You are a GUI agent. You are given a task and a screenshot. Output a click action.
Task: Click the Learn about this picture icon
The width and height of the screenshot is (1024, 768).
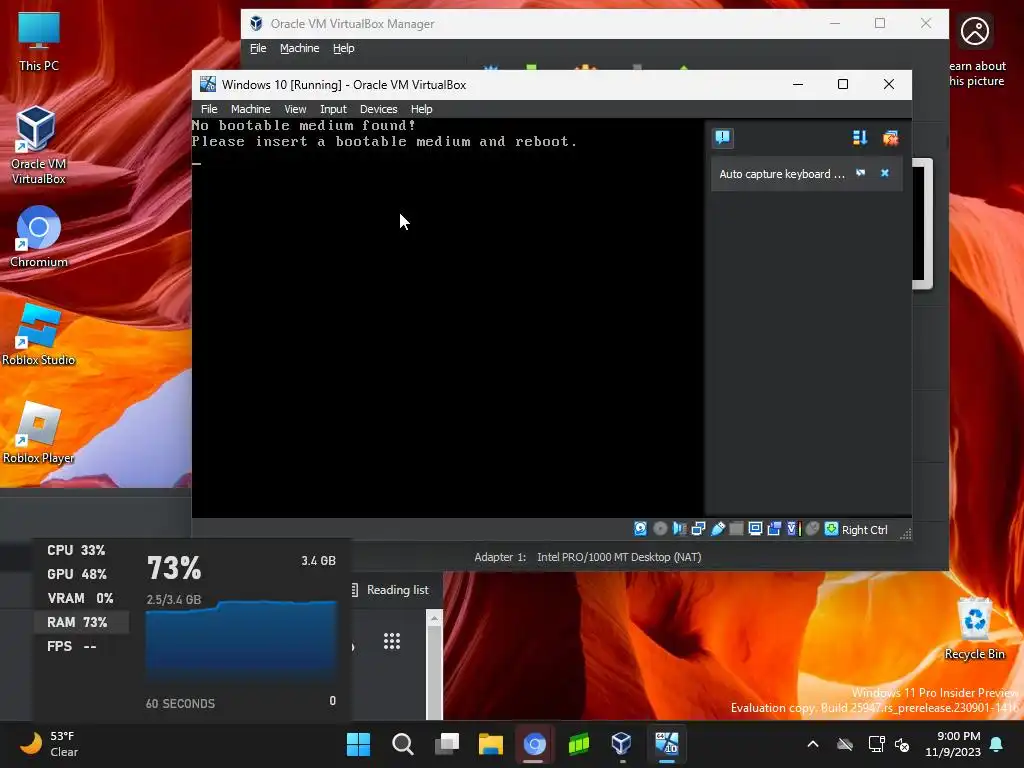974,31
